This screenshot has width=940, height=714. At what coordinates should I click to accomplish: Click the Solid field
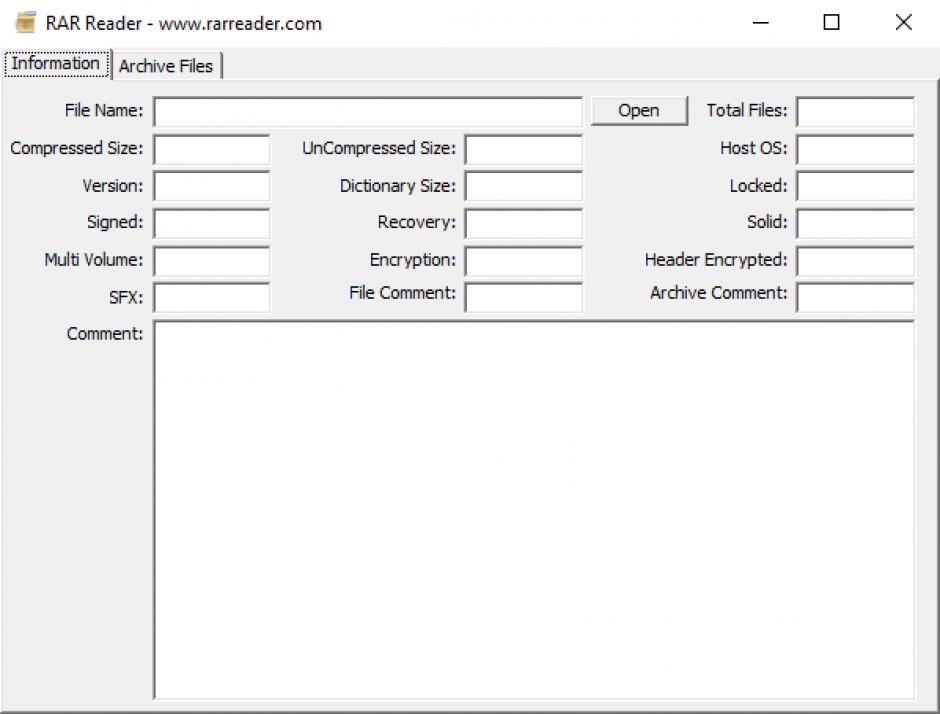tap(855, 223)
